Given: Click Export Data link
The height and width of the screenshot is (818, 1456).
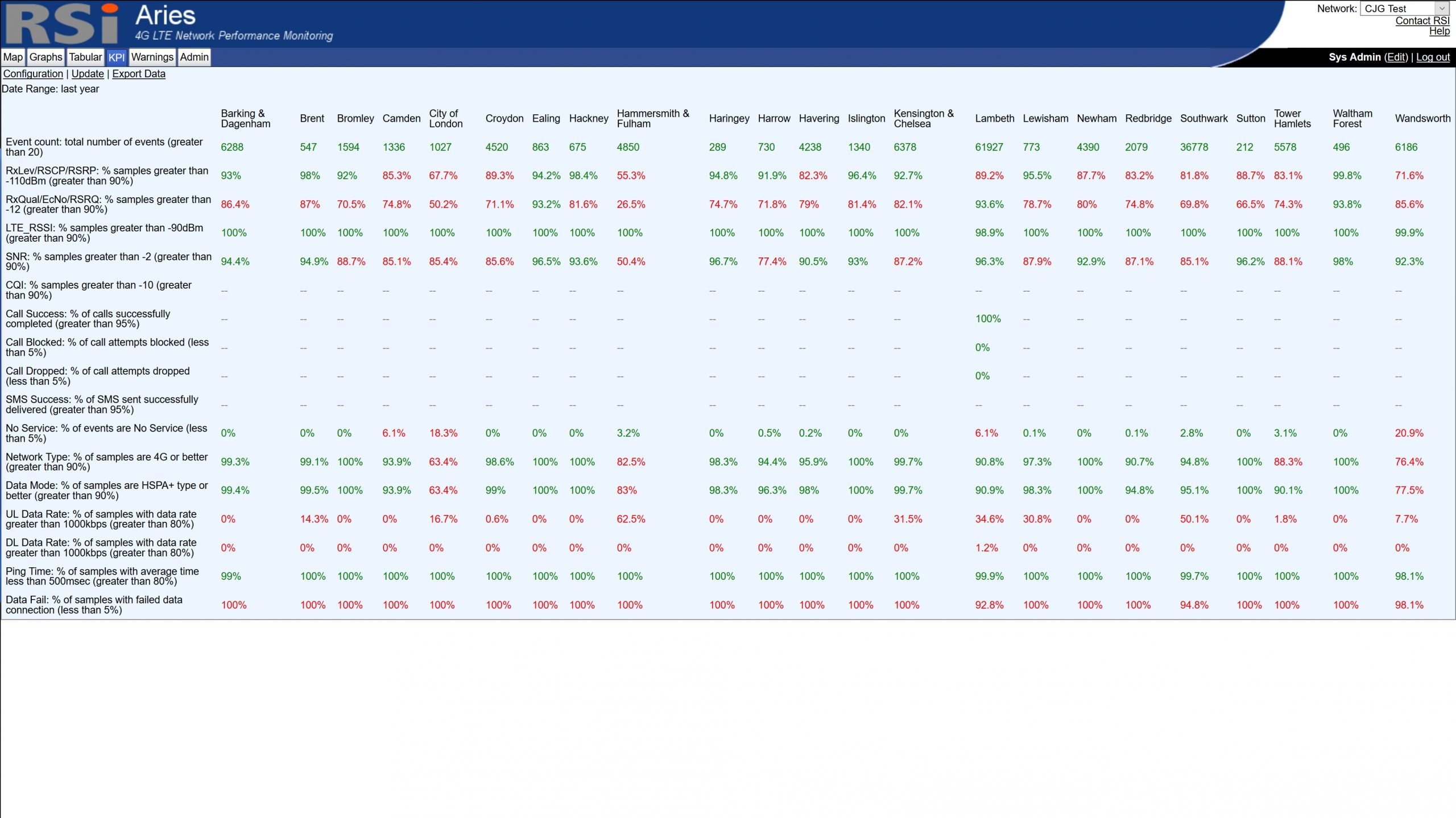Looking at the screenshot, I should coord(139,74).
